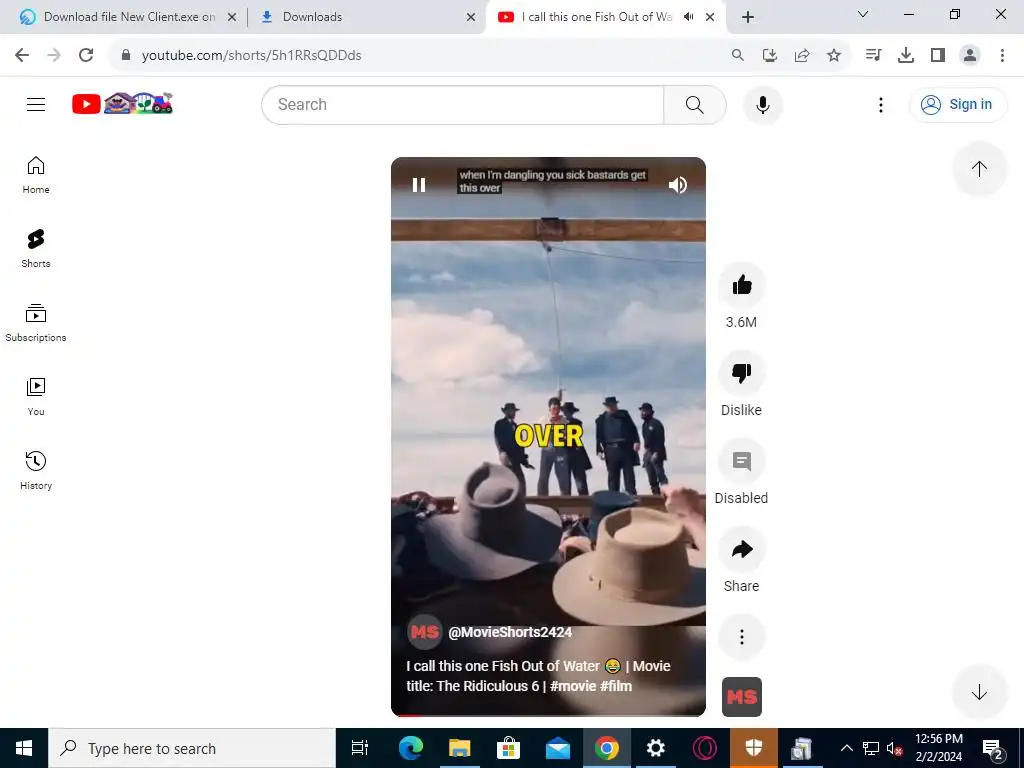Click the Disabled comments button

741,461
